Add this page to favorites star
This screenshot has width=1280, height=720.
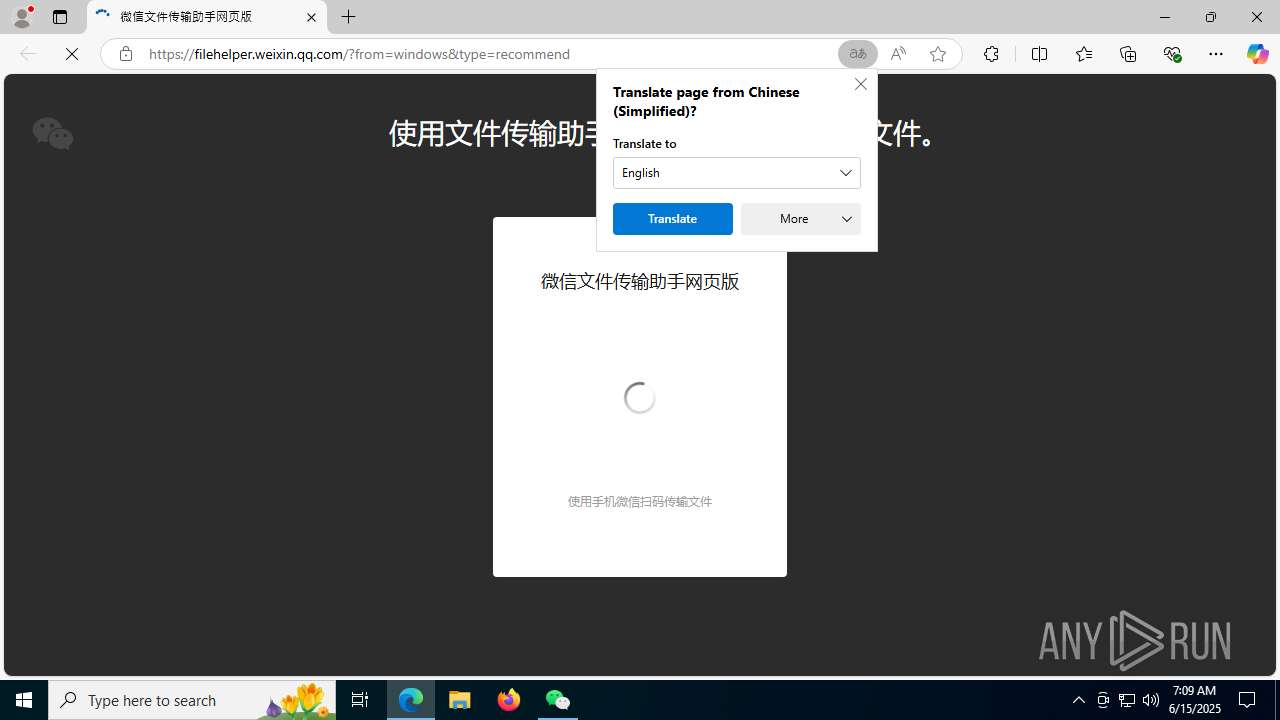pyautogui.click(x=938, y=54)
